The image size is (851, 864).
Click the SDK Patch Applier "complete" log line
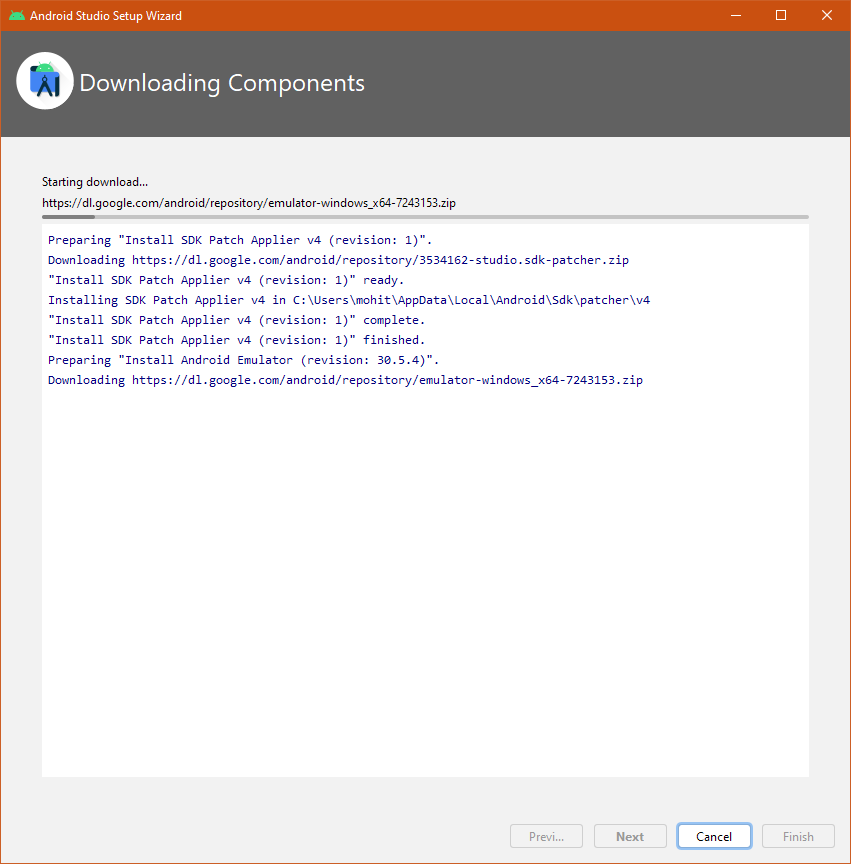click(x=236, y=320)
